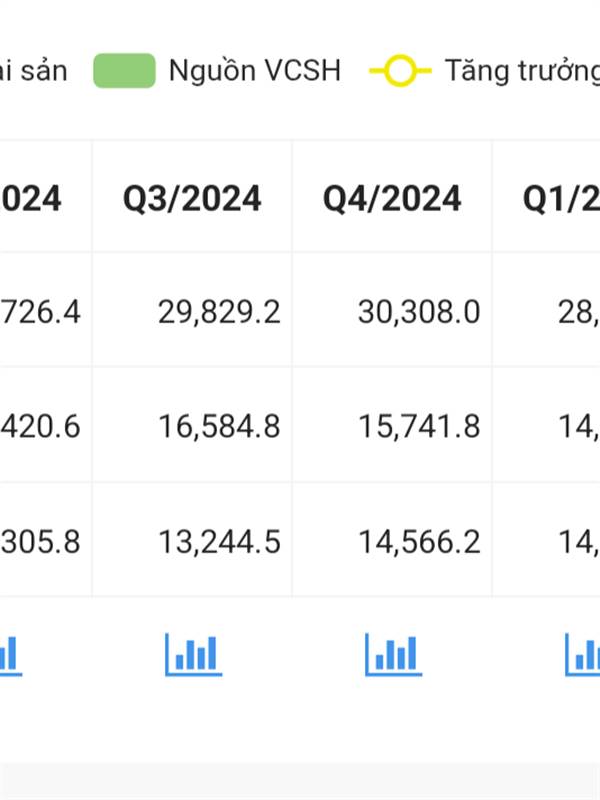The height and width of the screenshot is (800, 600).
Task: Toggle the Nguồn VCSH legend label
Action: tap(255, 70)
